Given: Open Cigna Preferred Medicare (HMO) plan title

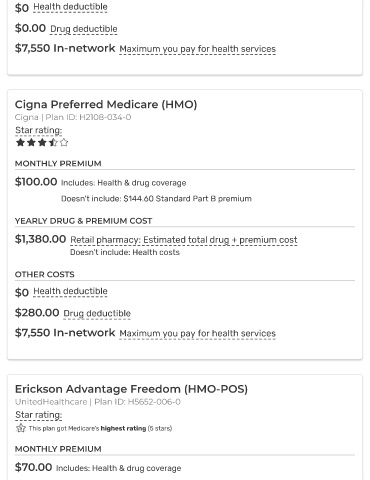Looking at the screenshot, I should tap(106, 104).
